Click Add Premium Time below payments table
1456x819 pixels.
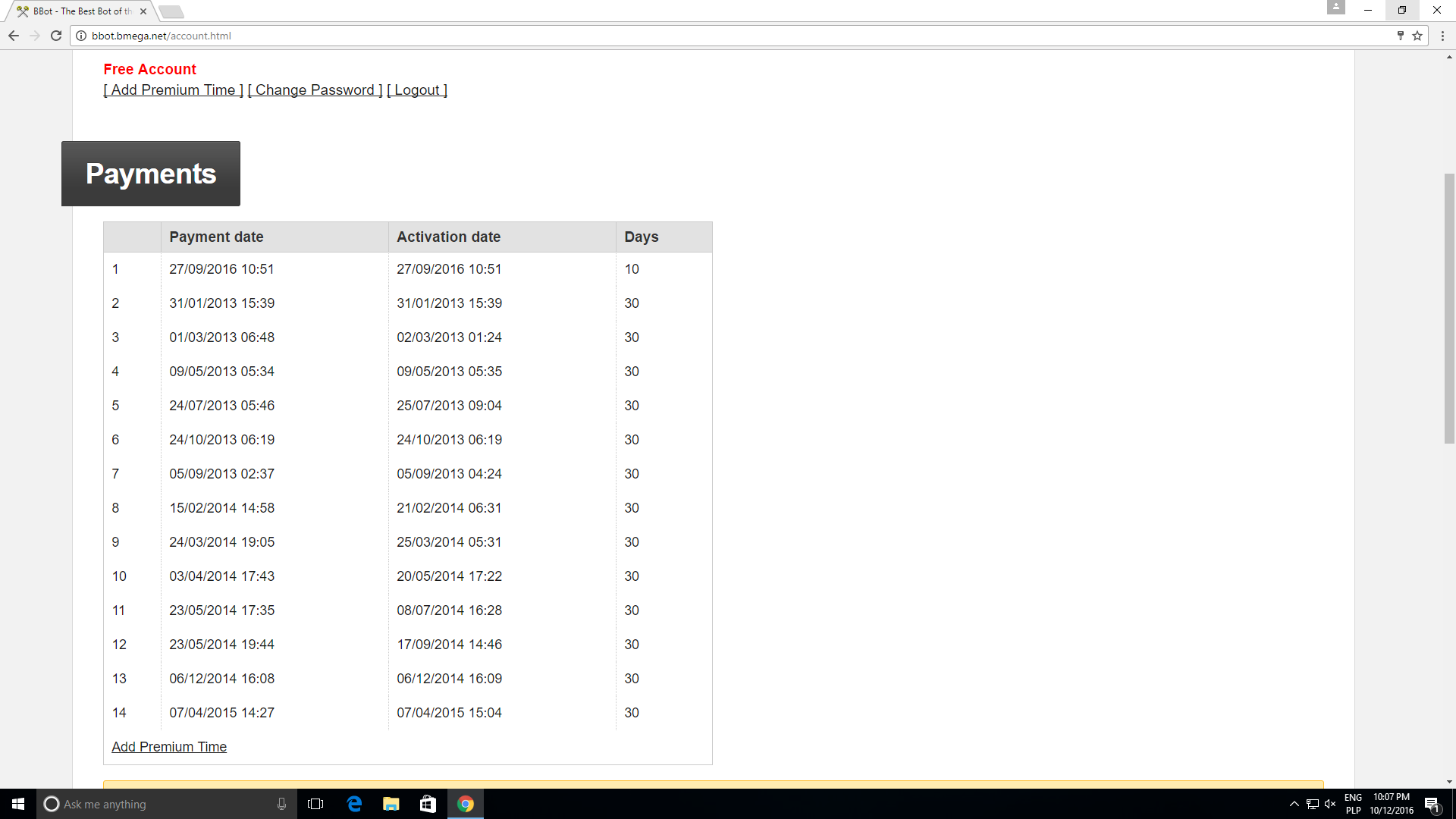tap(169, 747)
